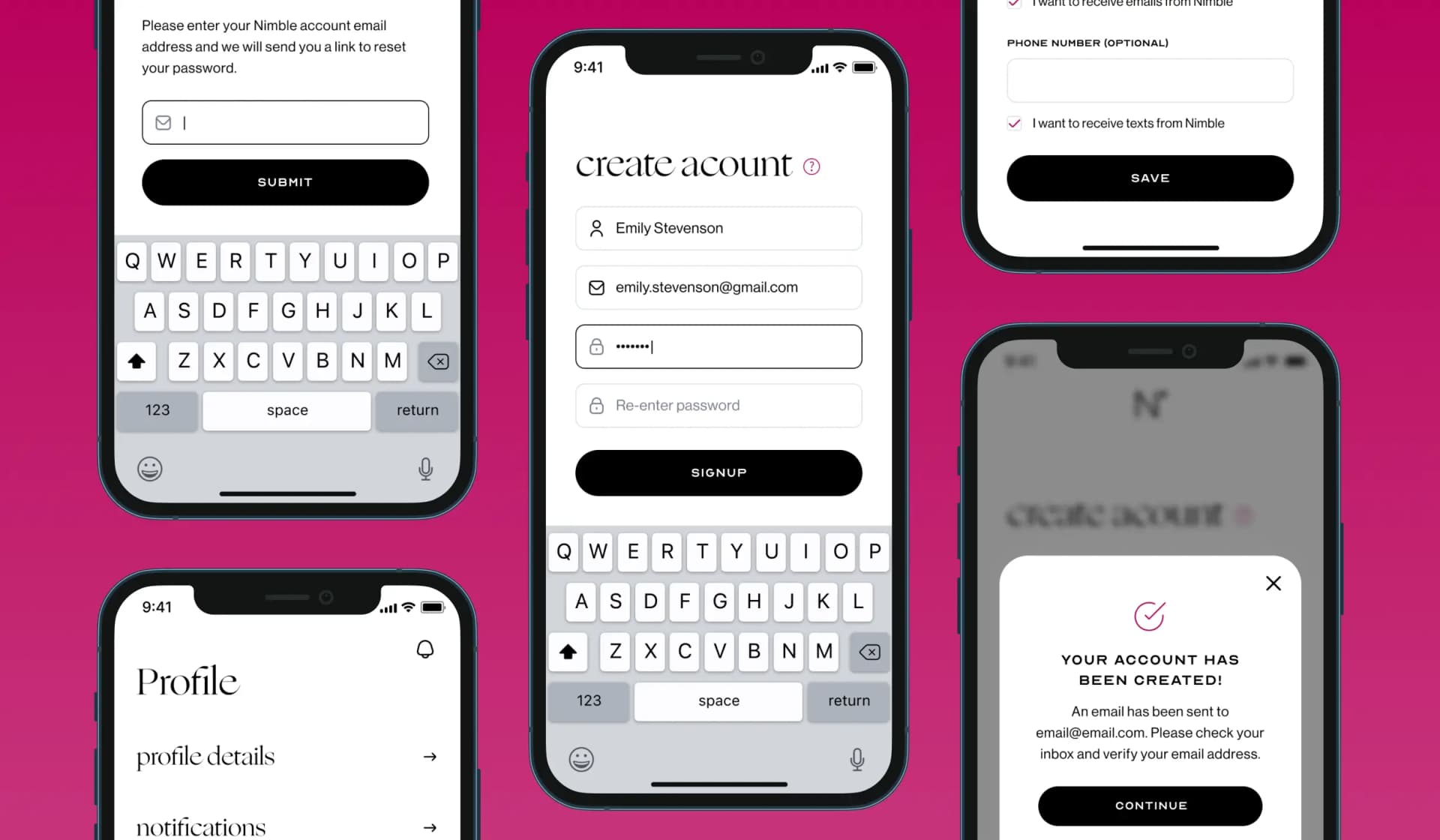
Task: Click the SIGNUP button on create account screen
Action: coord(718,472)
